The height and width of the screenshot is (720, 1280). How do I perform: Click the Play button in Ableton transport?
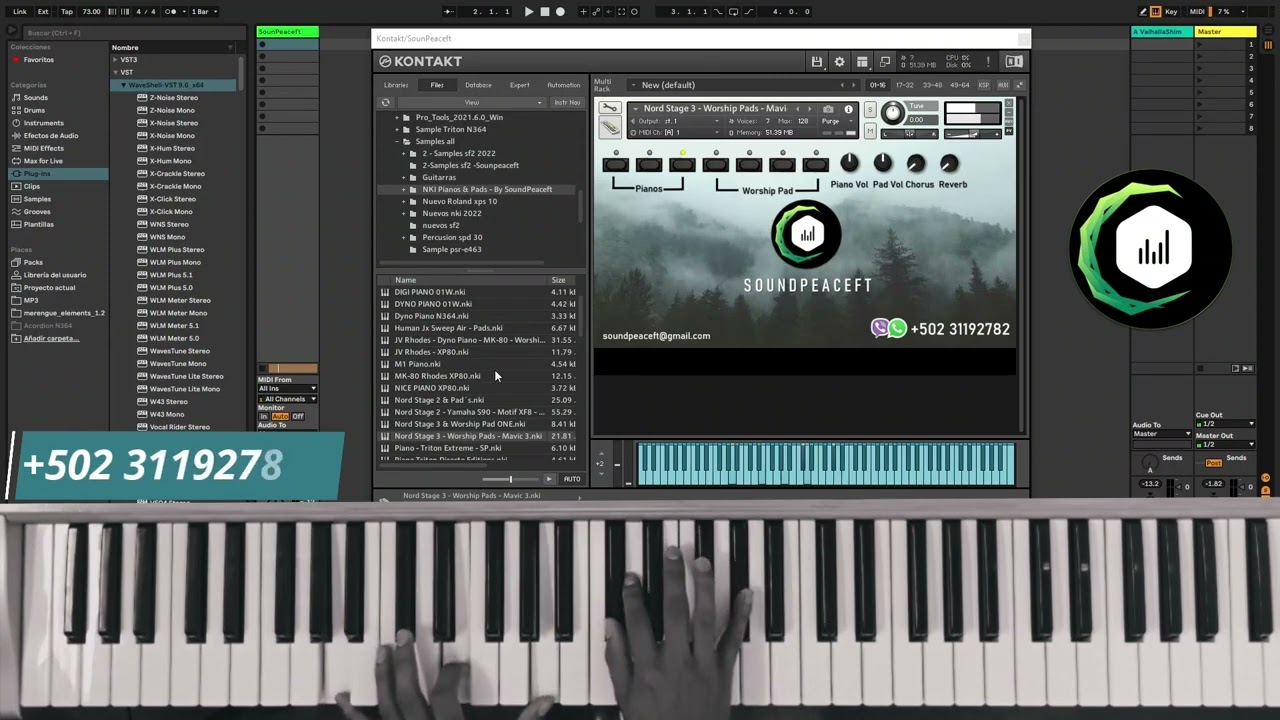click(x=529, y=12)
